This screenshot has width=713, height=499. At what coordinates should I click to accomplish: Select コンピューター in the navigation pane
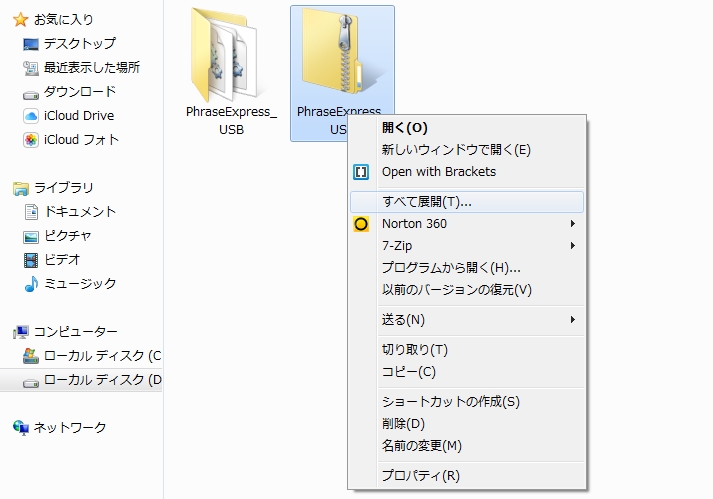75,332
